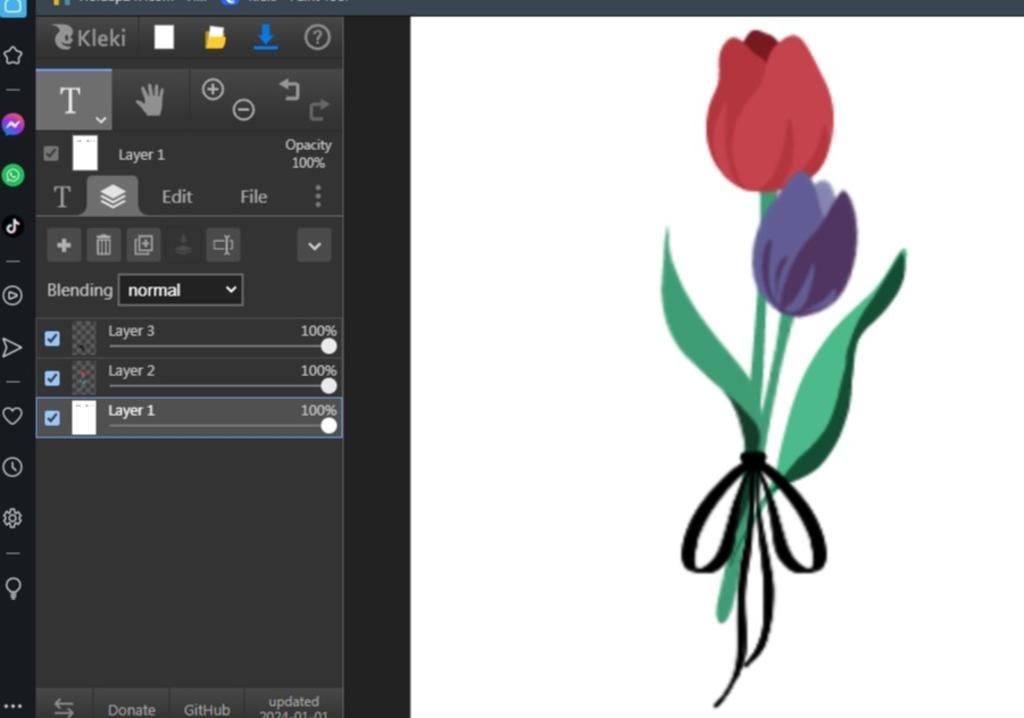
Task: Switch to the File tab
Action: (x=253, y=196)
